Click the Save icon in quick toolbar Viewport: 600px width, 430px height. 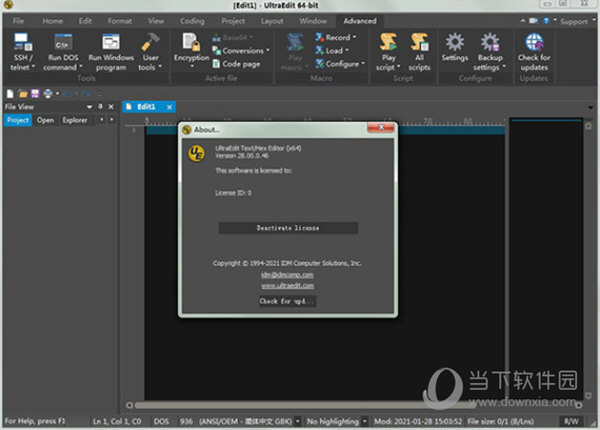[x=35, y=94]
